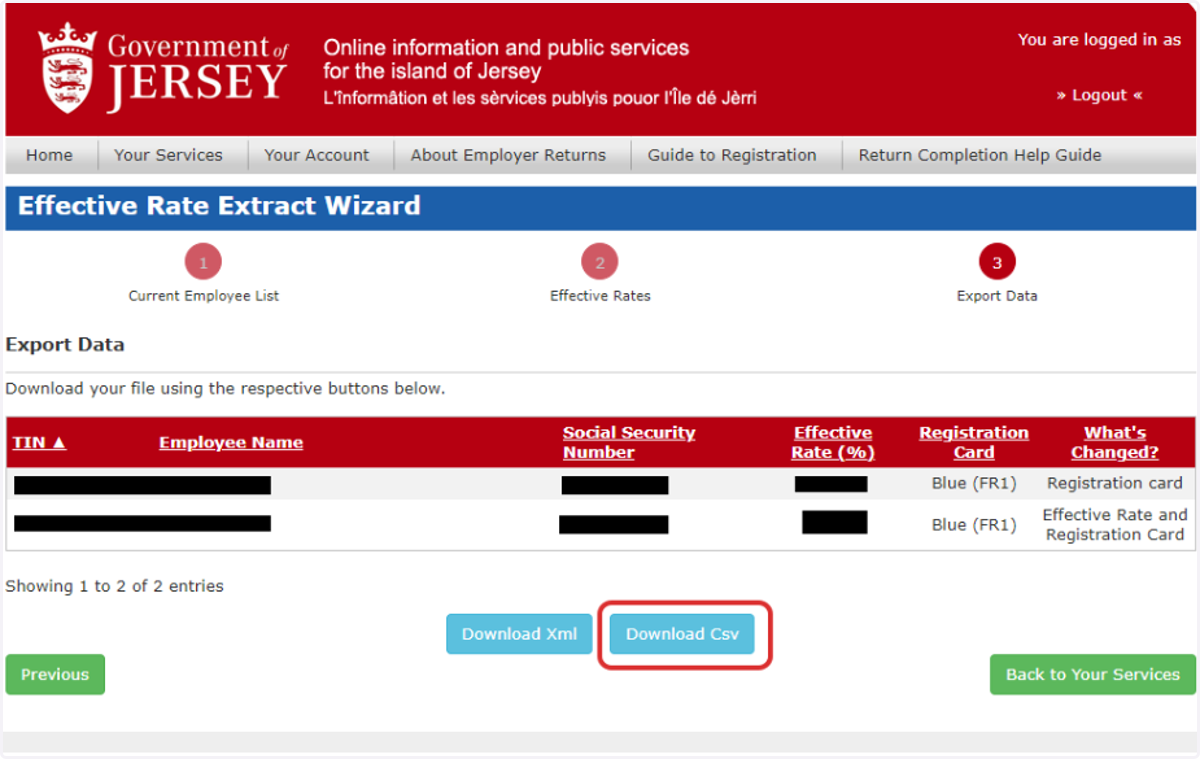The image size is (1200, 759).
Task: Click 'You are logged in as' text
Action: tap(1099, 40)
